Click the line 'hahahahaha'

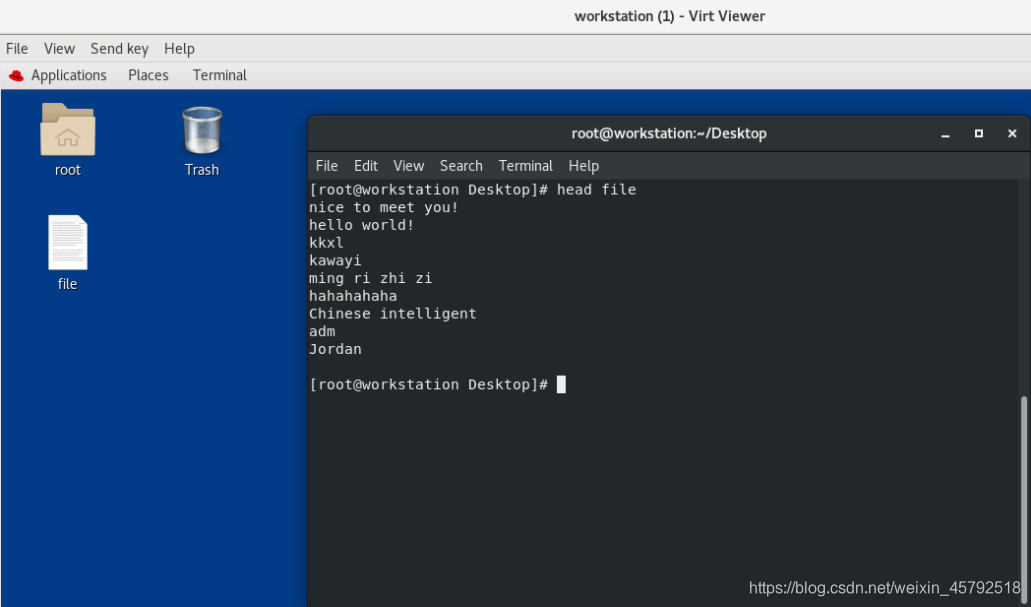353,296
